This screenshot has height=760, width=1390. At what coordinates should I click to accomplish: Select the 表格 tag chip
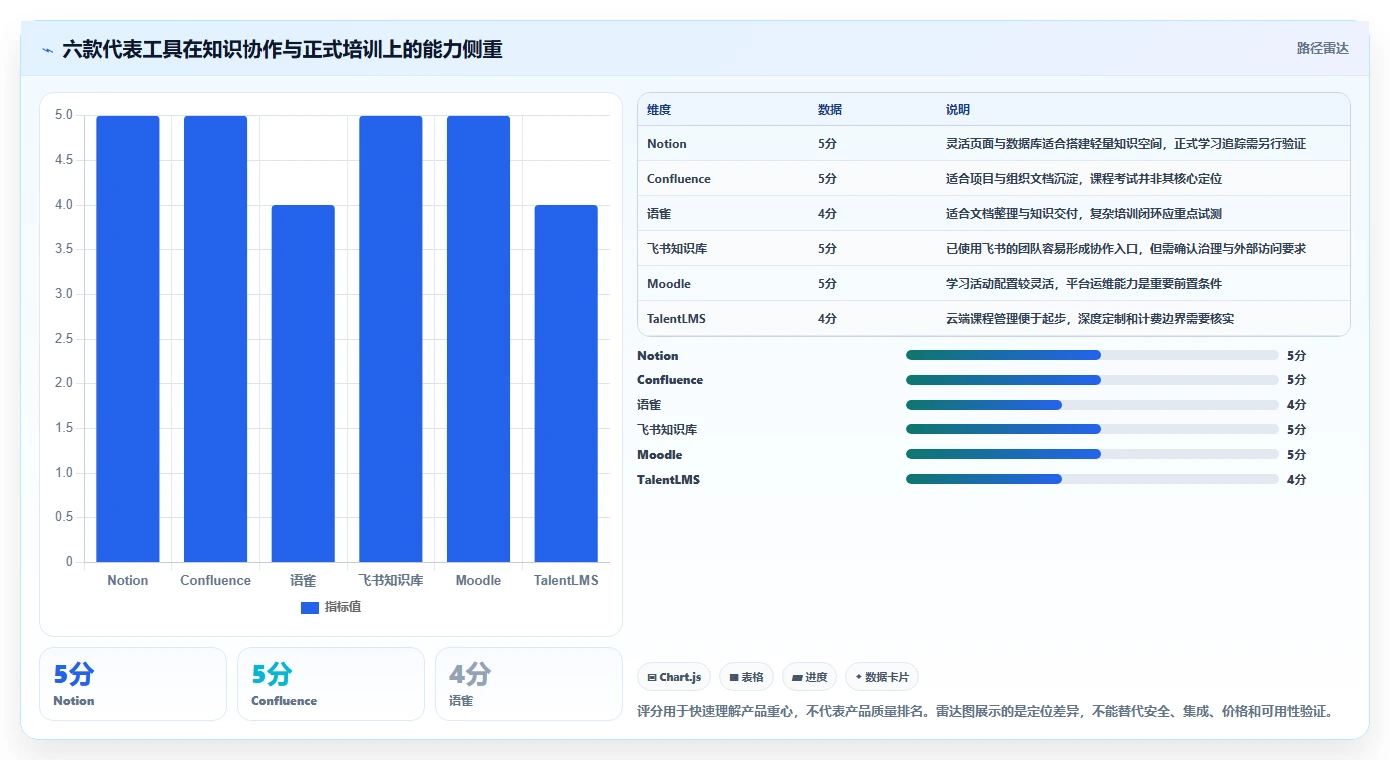[746, 677]
